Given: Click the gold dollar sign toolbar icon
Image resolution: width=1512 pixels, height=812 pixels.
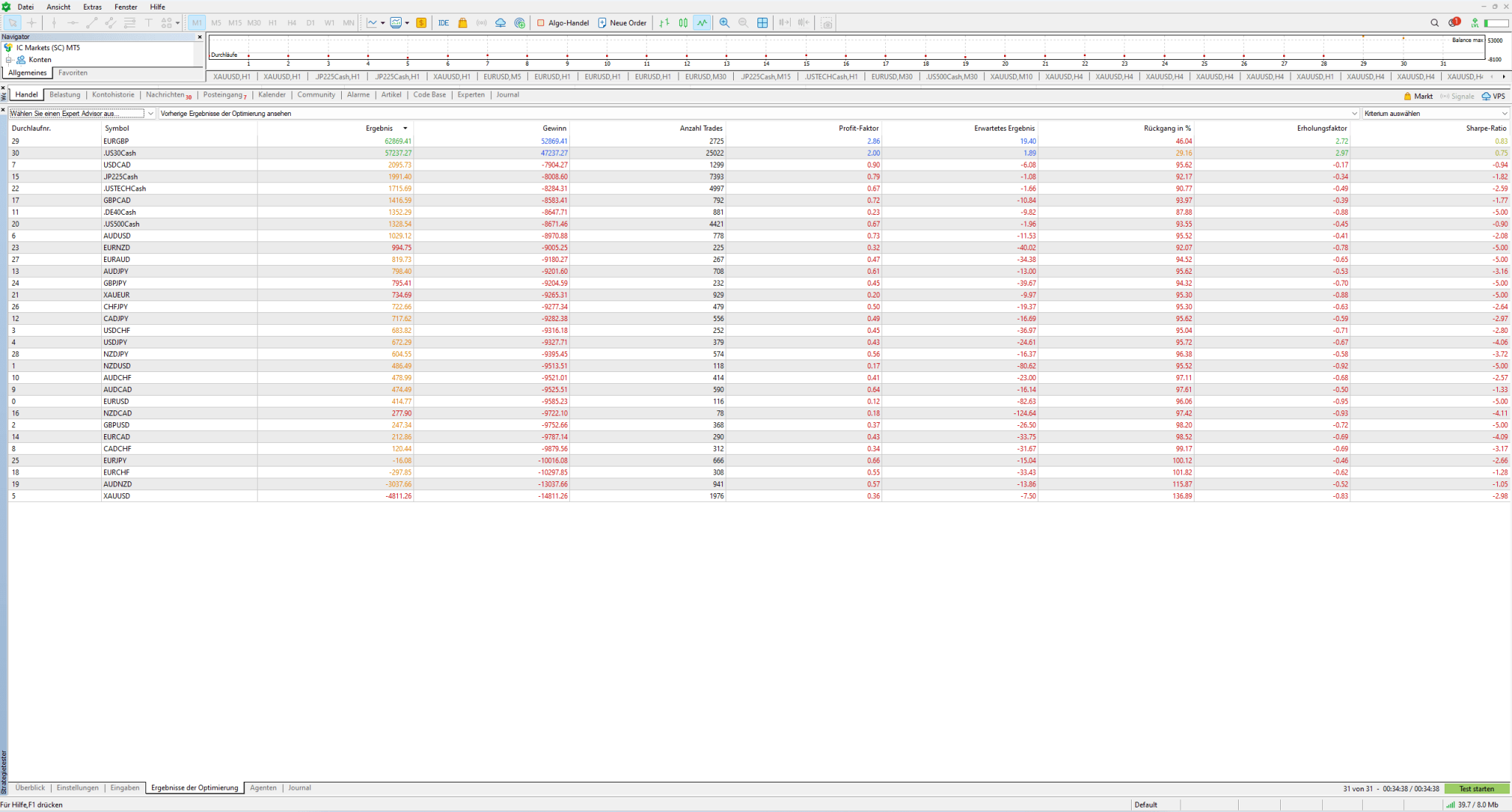Looking at the screenshot, I should pyautogui.click(x=421, y=23).
